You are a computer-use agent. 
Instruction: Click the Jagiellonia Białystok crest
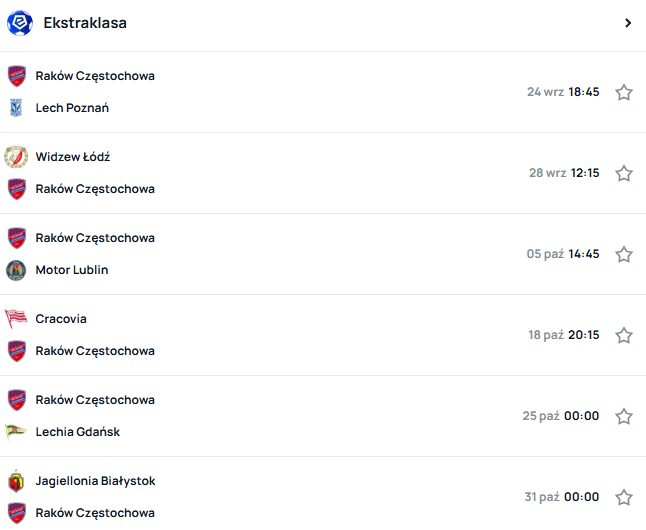[x=16, y=481]
